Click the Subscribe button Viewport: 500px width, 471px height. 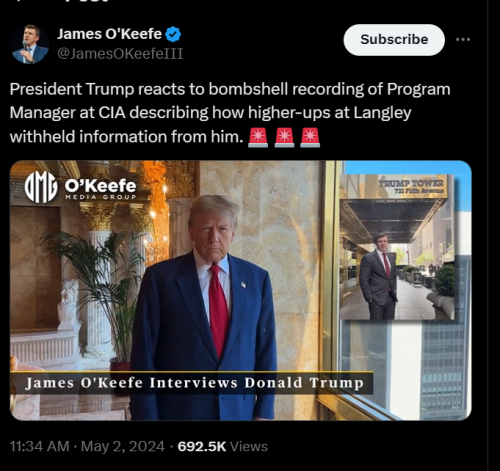(394, 40)
